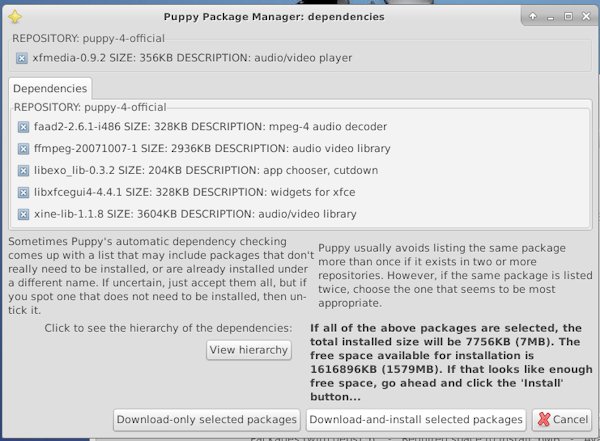Cancel the dependencies dialog
The image size is (600, 441).
(562, 420)
